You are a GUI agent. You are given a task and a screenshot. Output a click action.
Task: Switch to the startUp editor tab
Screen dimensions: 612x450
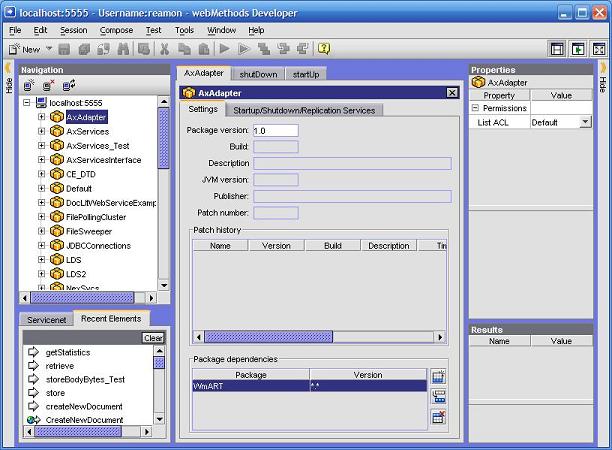pos(306,74)
